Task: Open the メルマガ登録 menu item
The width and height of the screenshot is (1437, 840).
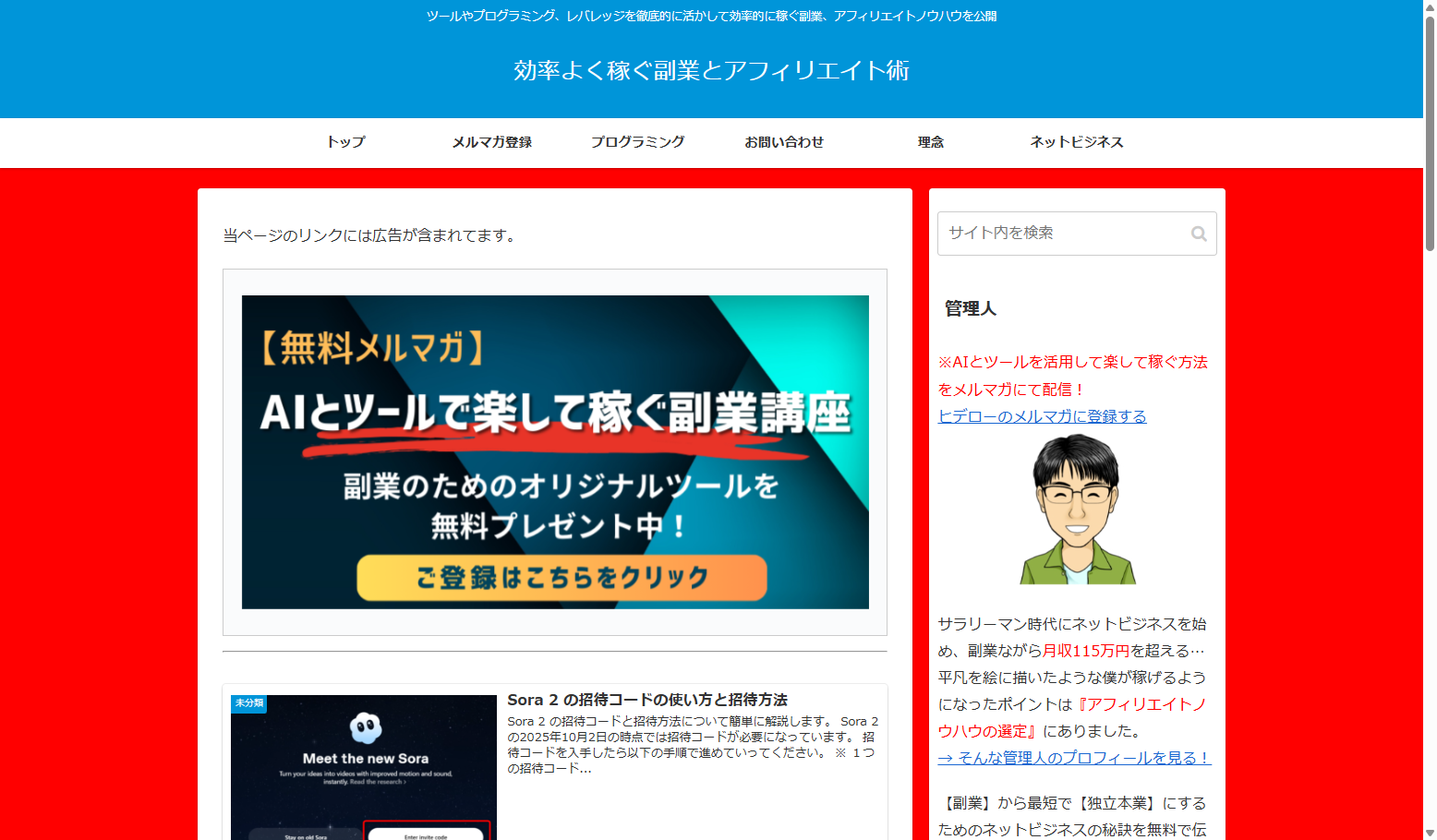Action: click(491, 142)
